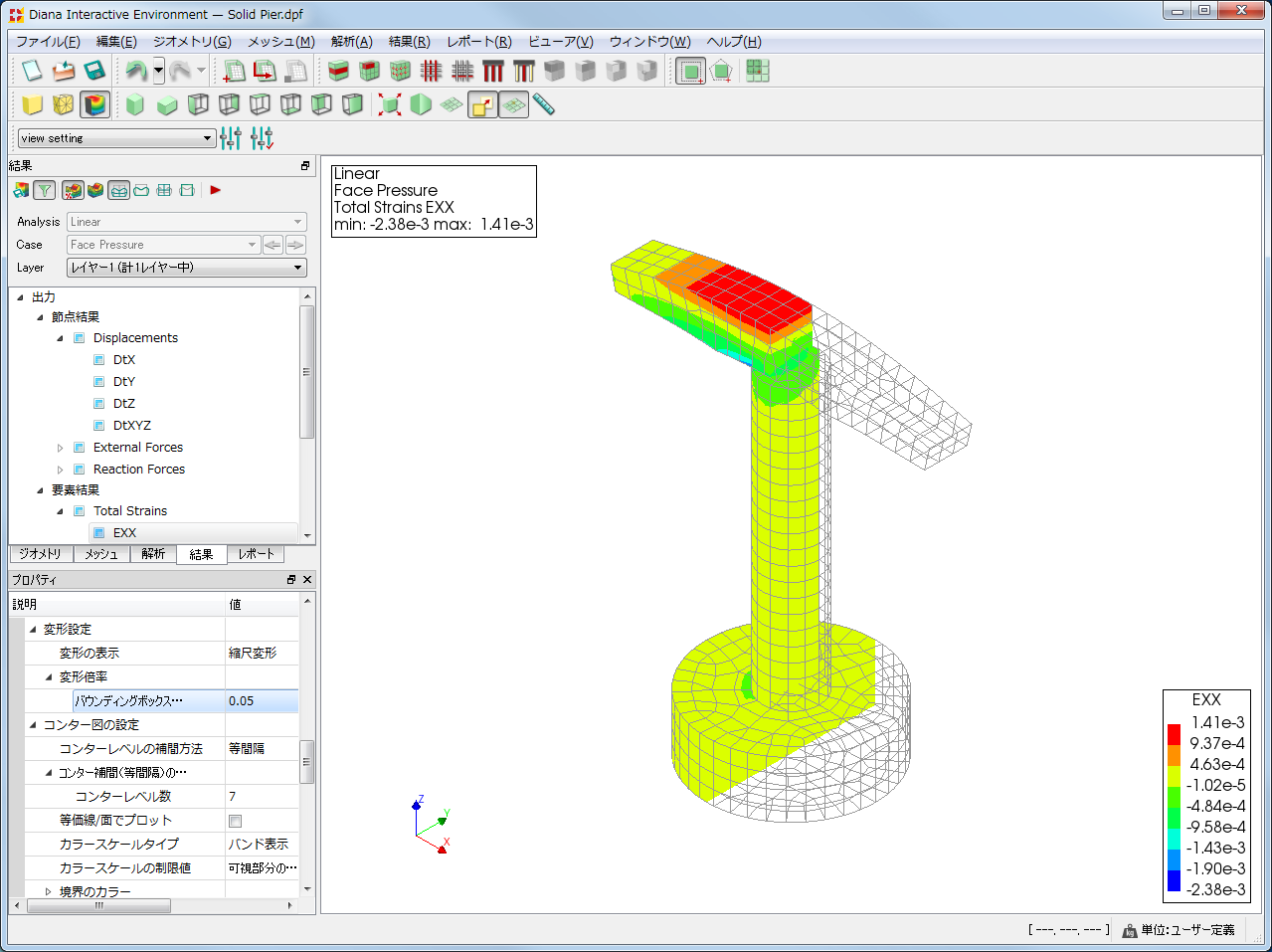The image size is (1272, 952).
Task: Toggle the rectangle selection mode button
Action: click(690, 71)
